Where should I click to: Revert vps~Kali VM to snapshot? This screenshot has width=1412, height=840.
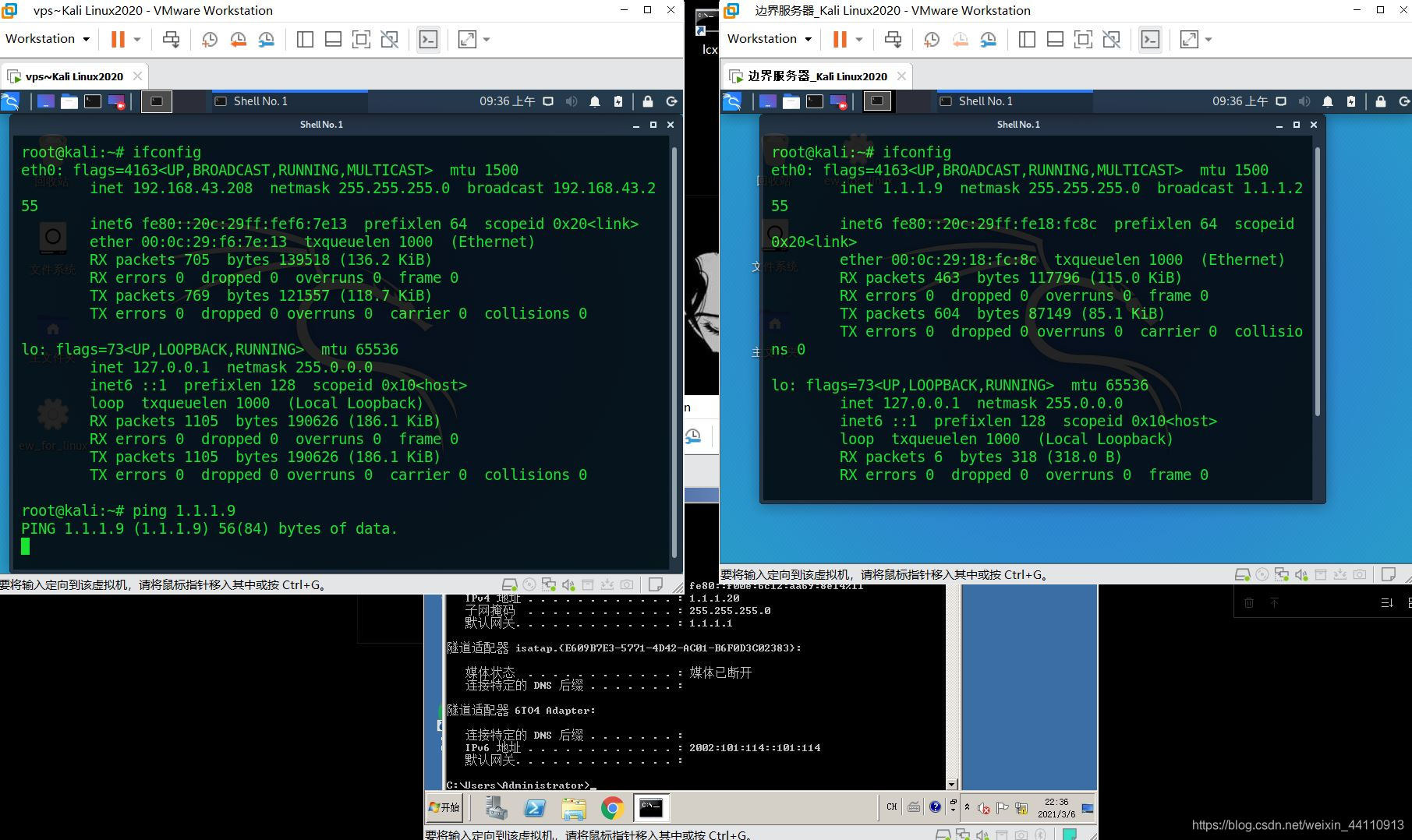[x=238, y=39]
